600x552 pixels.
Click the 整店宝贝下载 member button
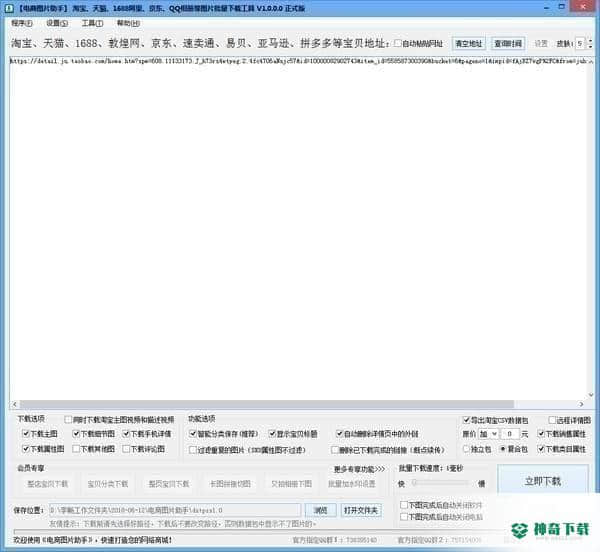(47, 484)
